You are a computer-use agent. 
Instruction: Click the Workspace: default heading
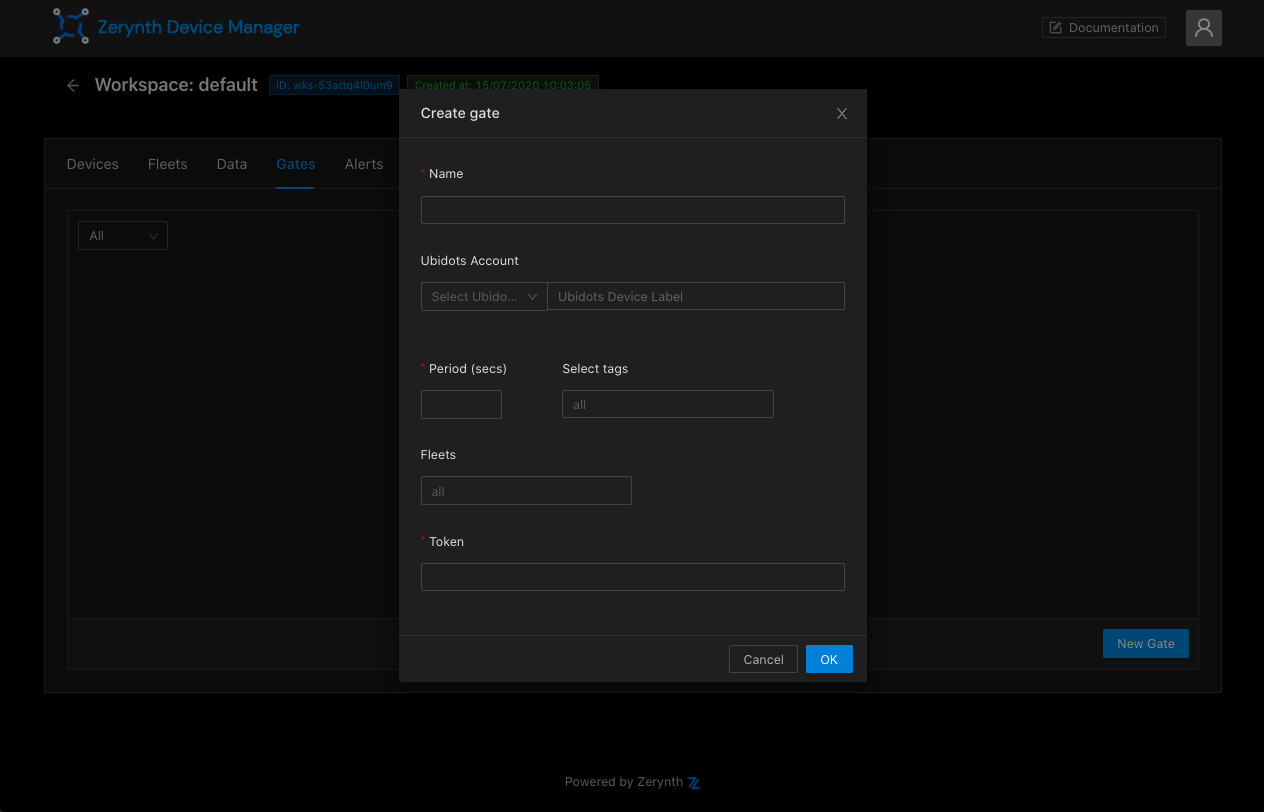pyautogui.click(x=176, y=85)
